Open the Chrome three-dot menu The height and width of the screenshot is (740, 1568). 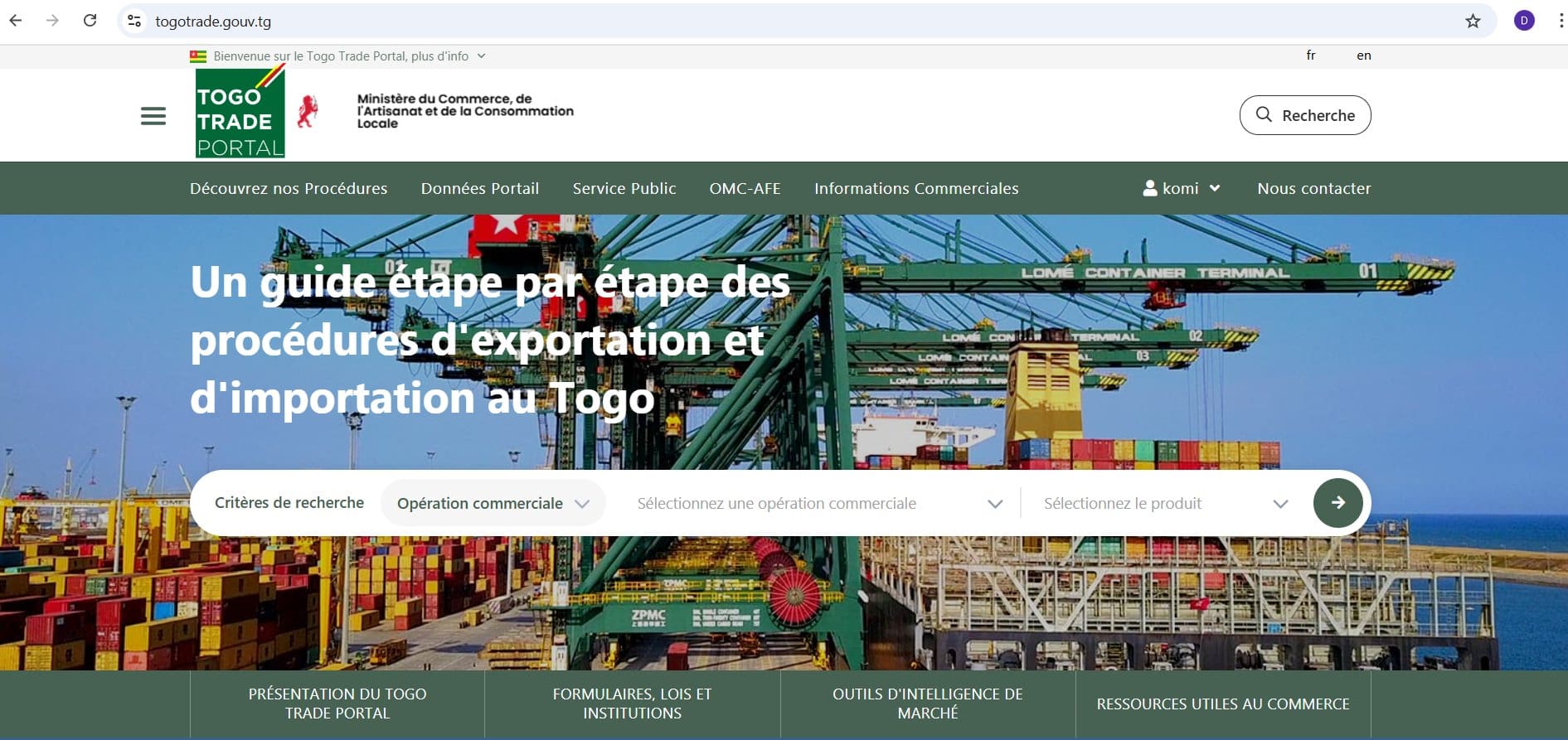click(x=1561, y=21)
